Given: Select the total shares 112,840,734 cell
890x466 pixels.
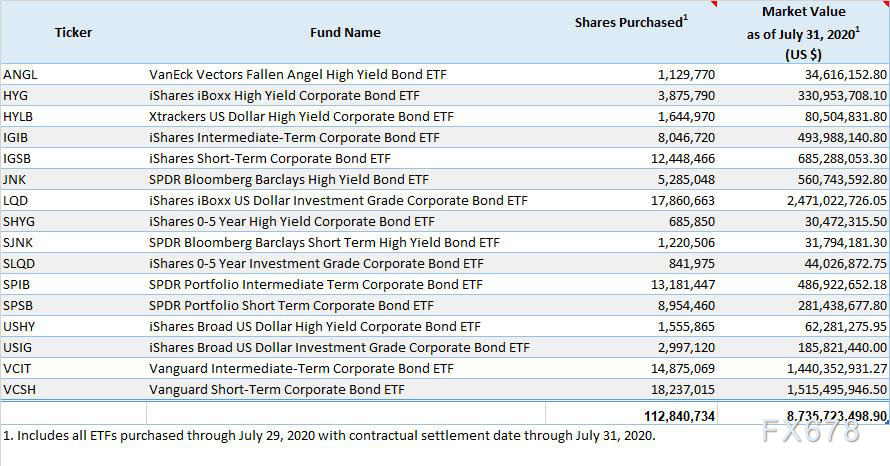Looking at the screenshot, I should pos(631,414).
